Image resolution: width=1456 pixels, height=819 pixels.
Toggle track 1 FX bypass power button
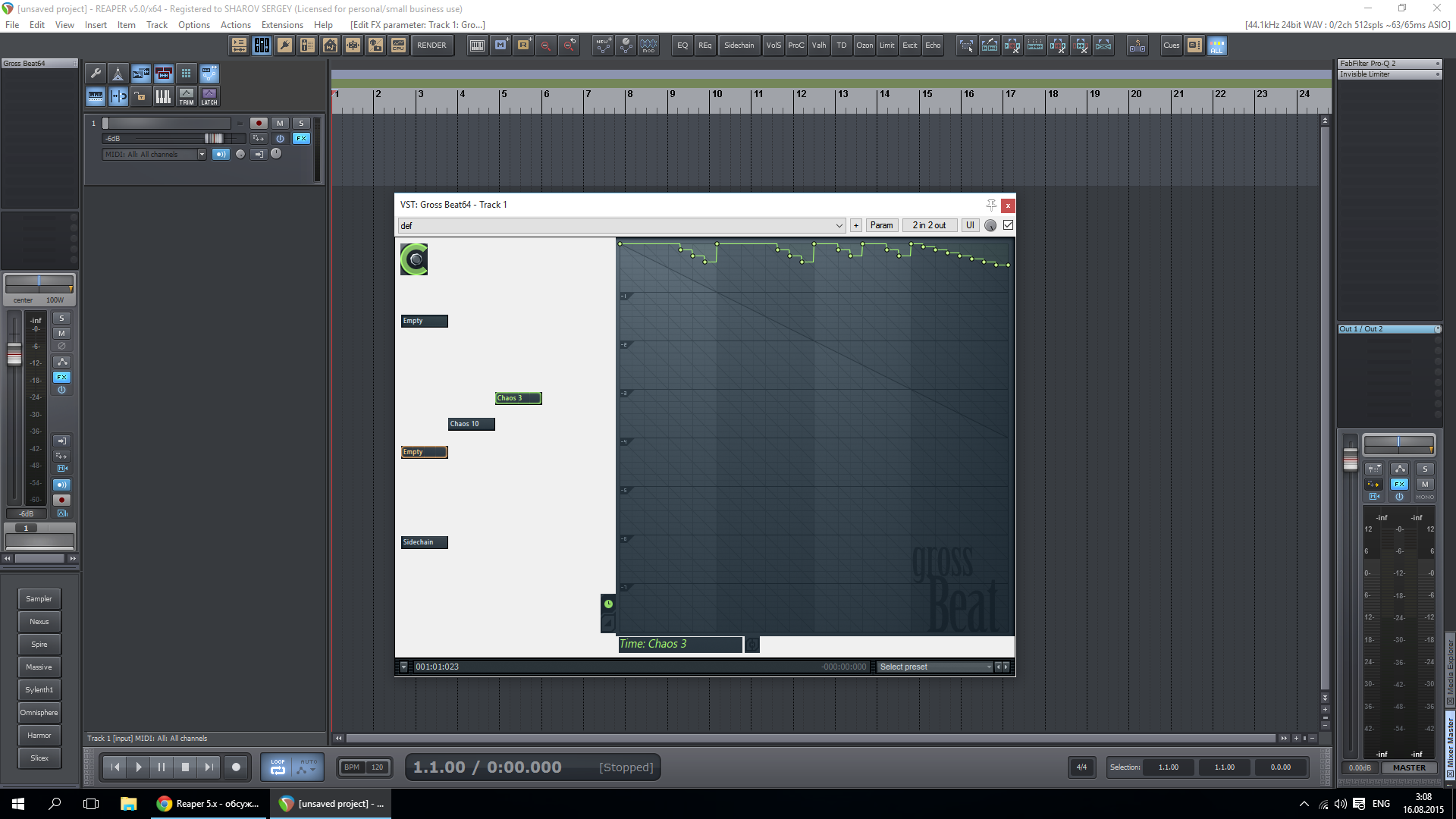[280, 139]
